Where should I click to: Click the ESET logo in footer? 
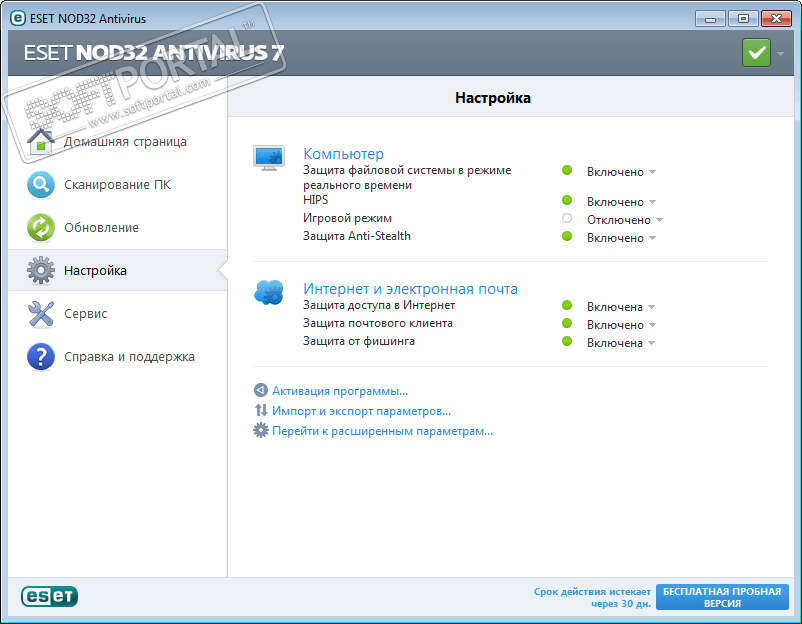(50, 596)
